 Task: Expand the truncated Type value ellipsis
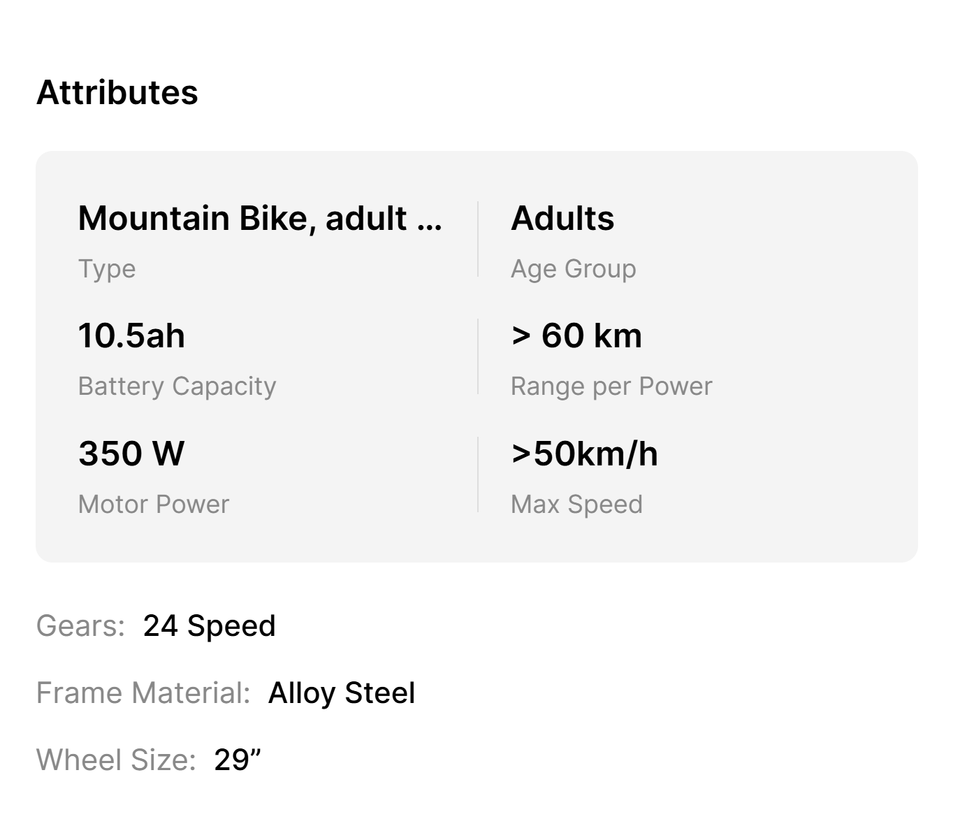(x=429, y=220)
